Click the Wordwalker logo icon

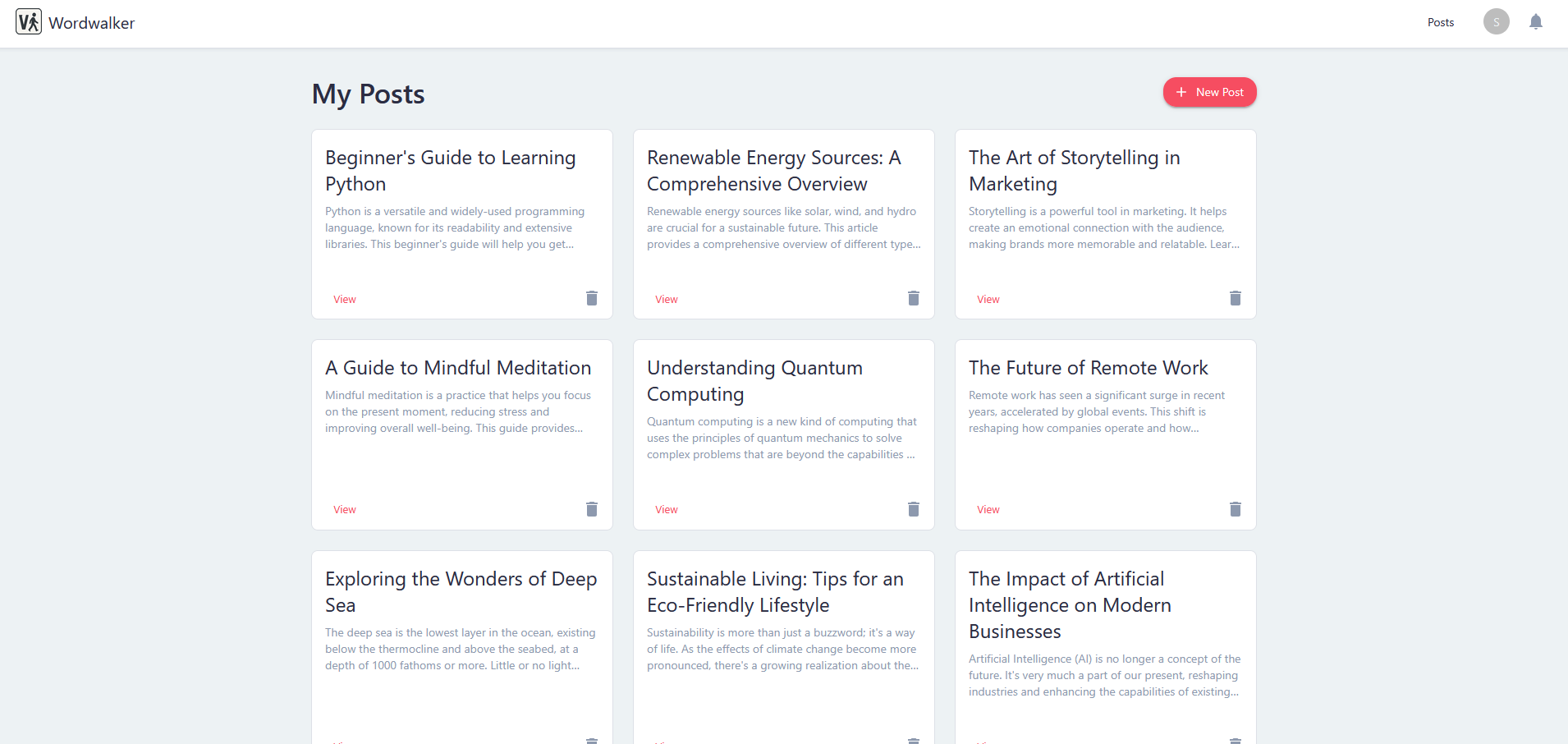pyautogui.click(x=29, y=22)
